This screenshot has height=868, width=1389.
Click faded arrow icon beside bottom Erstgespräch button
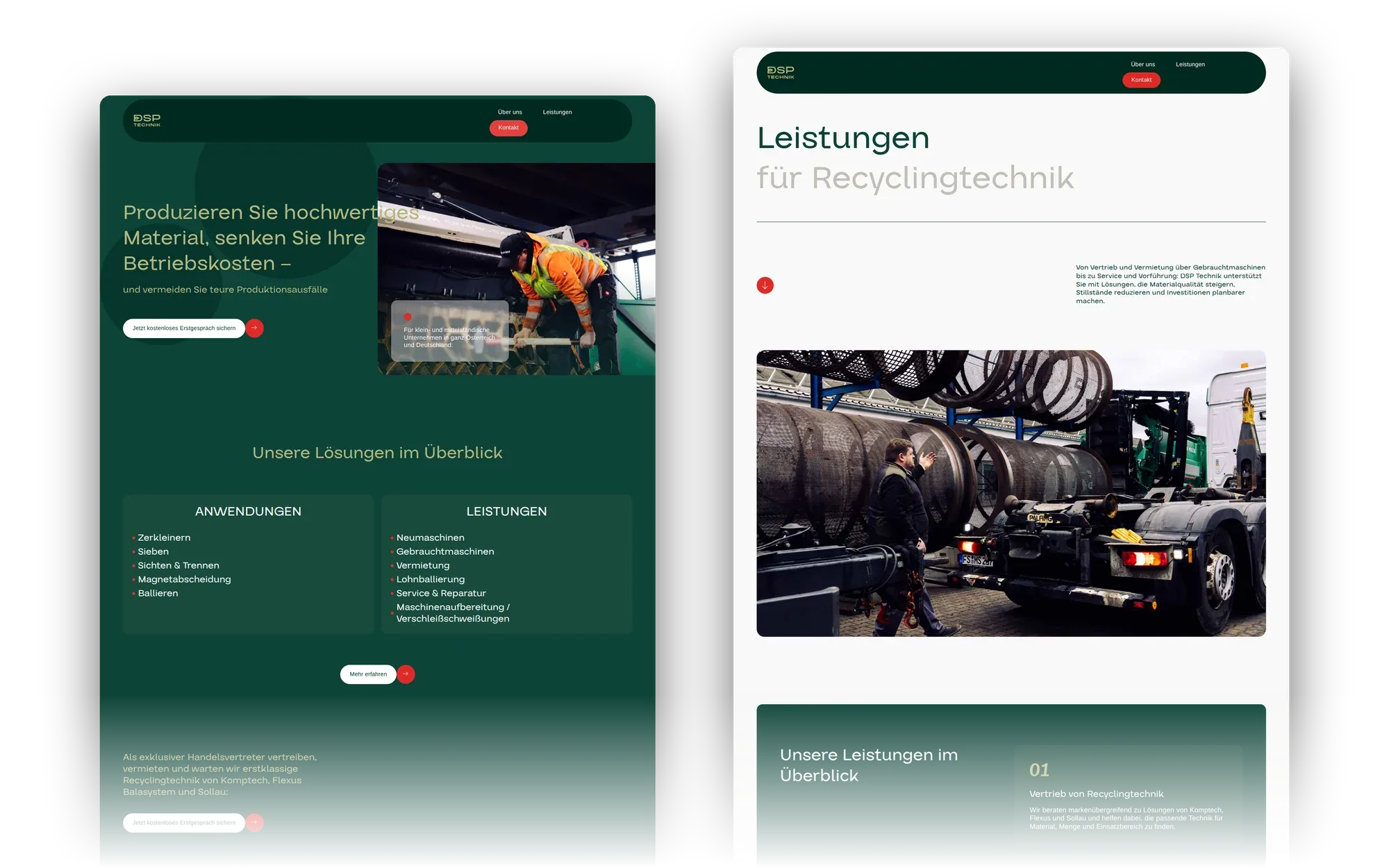pos(255,823)
